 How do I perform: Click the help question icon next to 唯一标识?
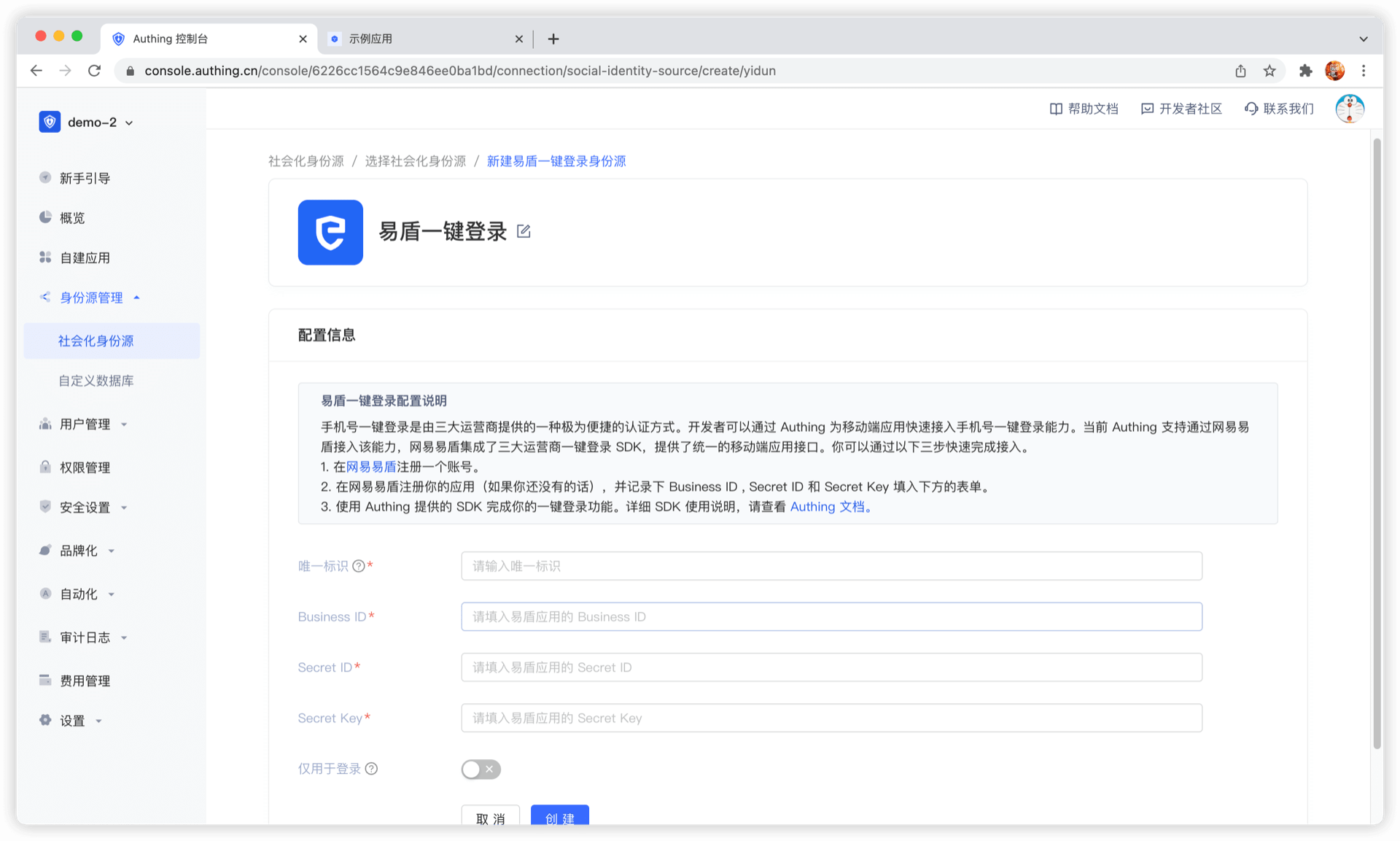tap(358, 566)
